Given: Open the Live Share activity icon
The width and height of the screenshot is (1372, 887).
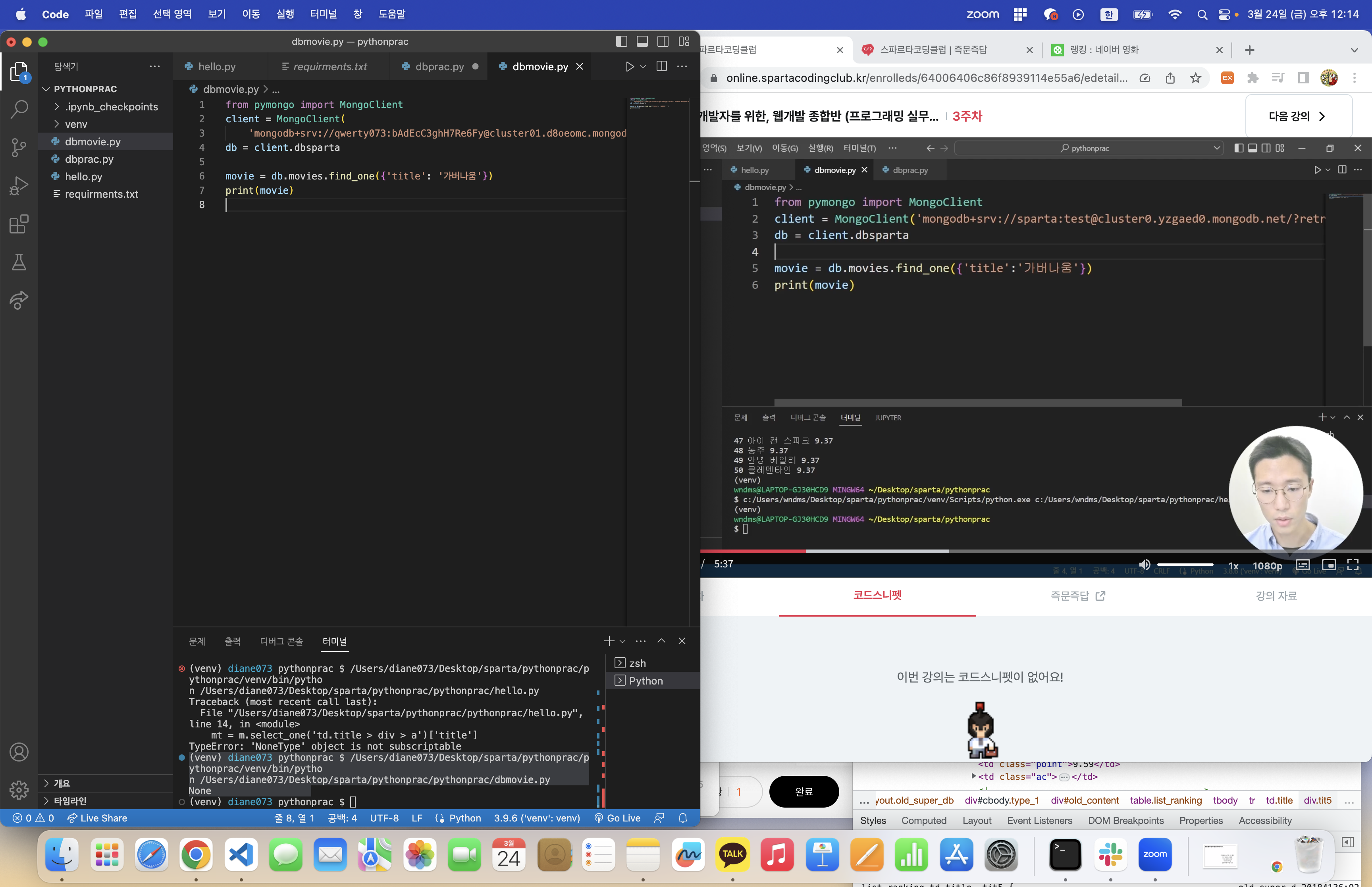Looking at the screenshot, I should click(x=19, y=300).
